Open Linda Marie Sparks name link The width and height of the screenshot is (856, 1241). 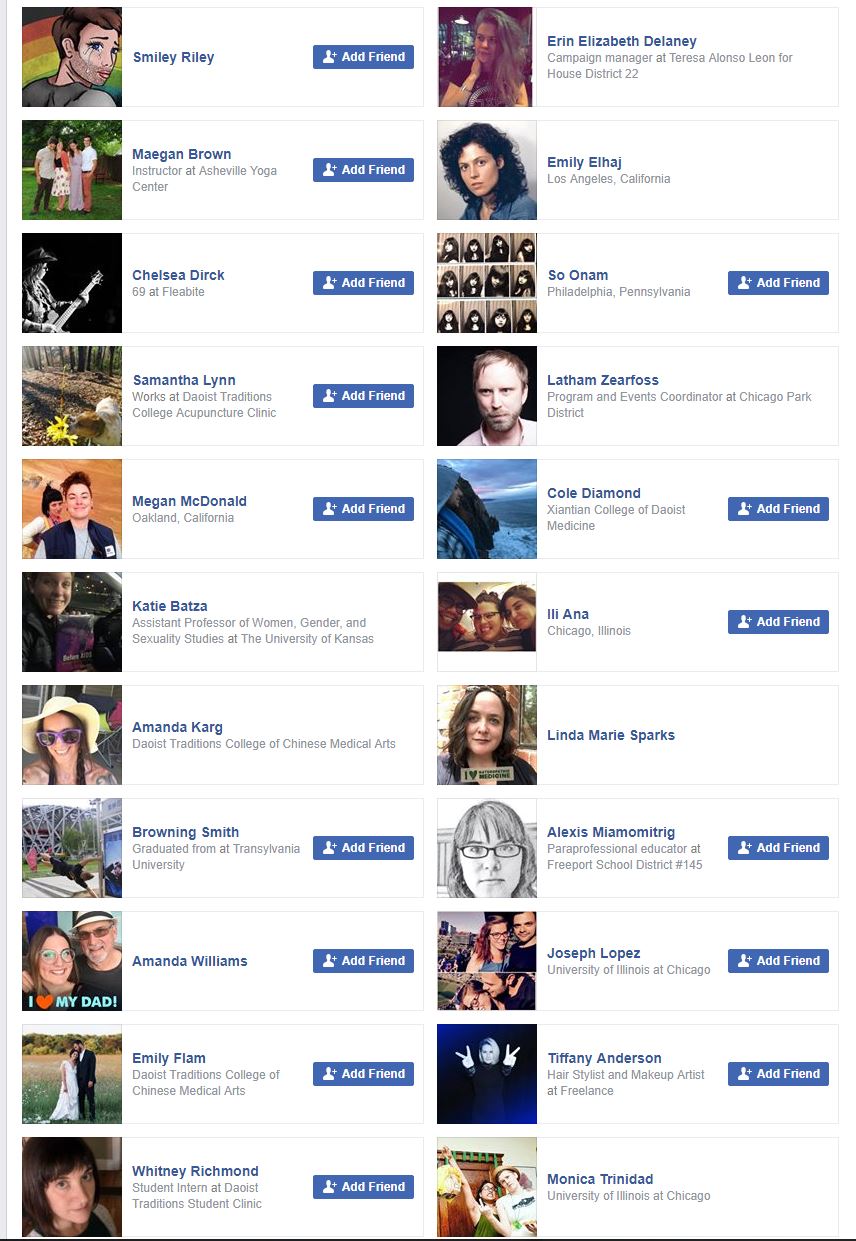[611, 735]
